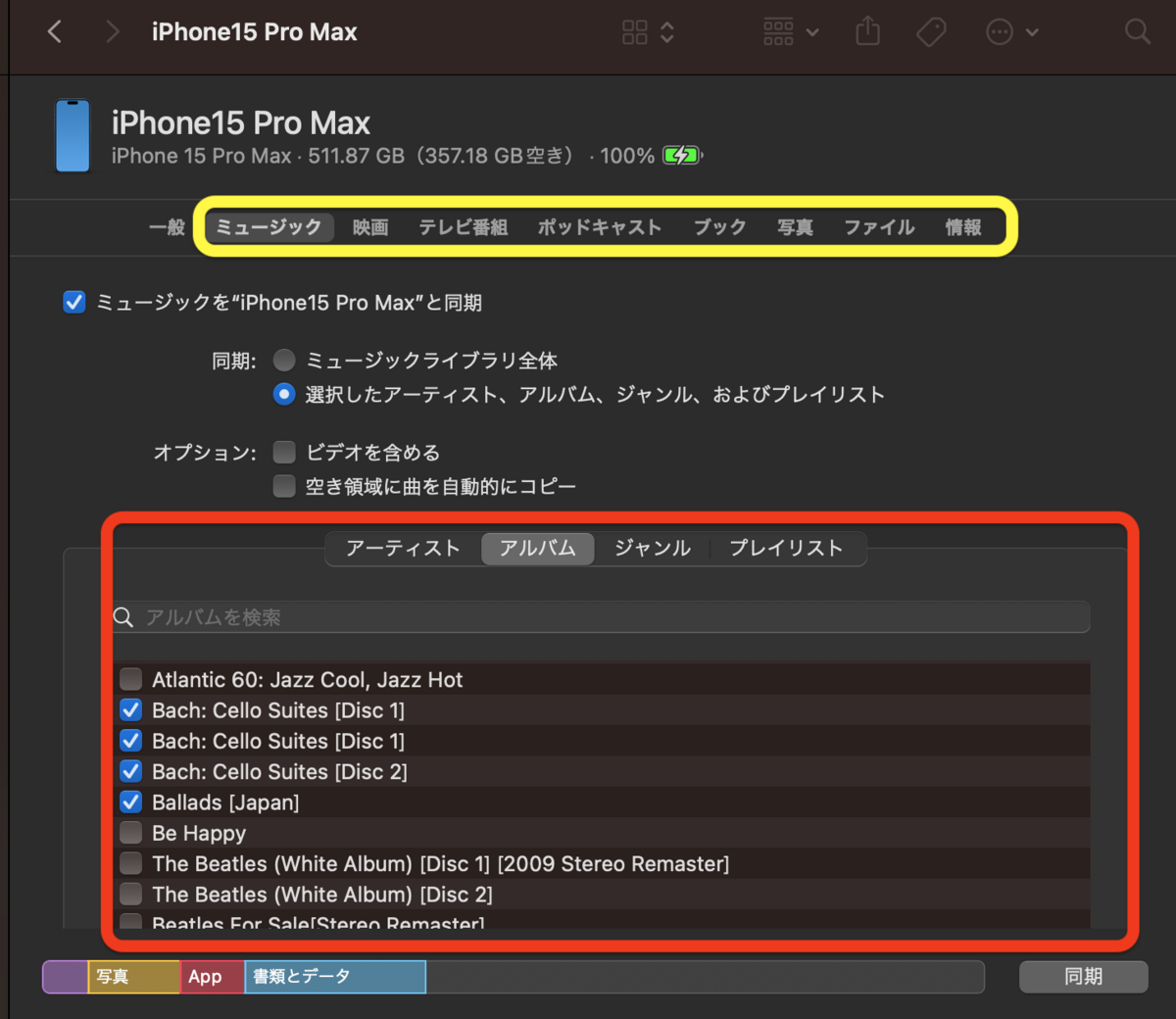Image resolution: width=1176 pixels, height=1019 pixels.
Task: Enable ビデオを含める checkbox
Action: [x=284, y=452]
